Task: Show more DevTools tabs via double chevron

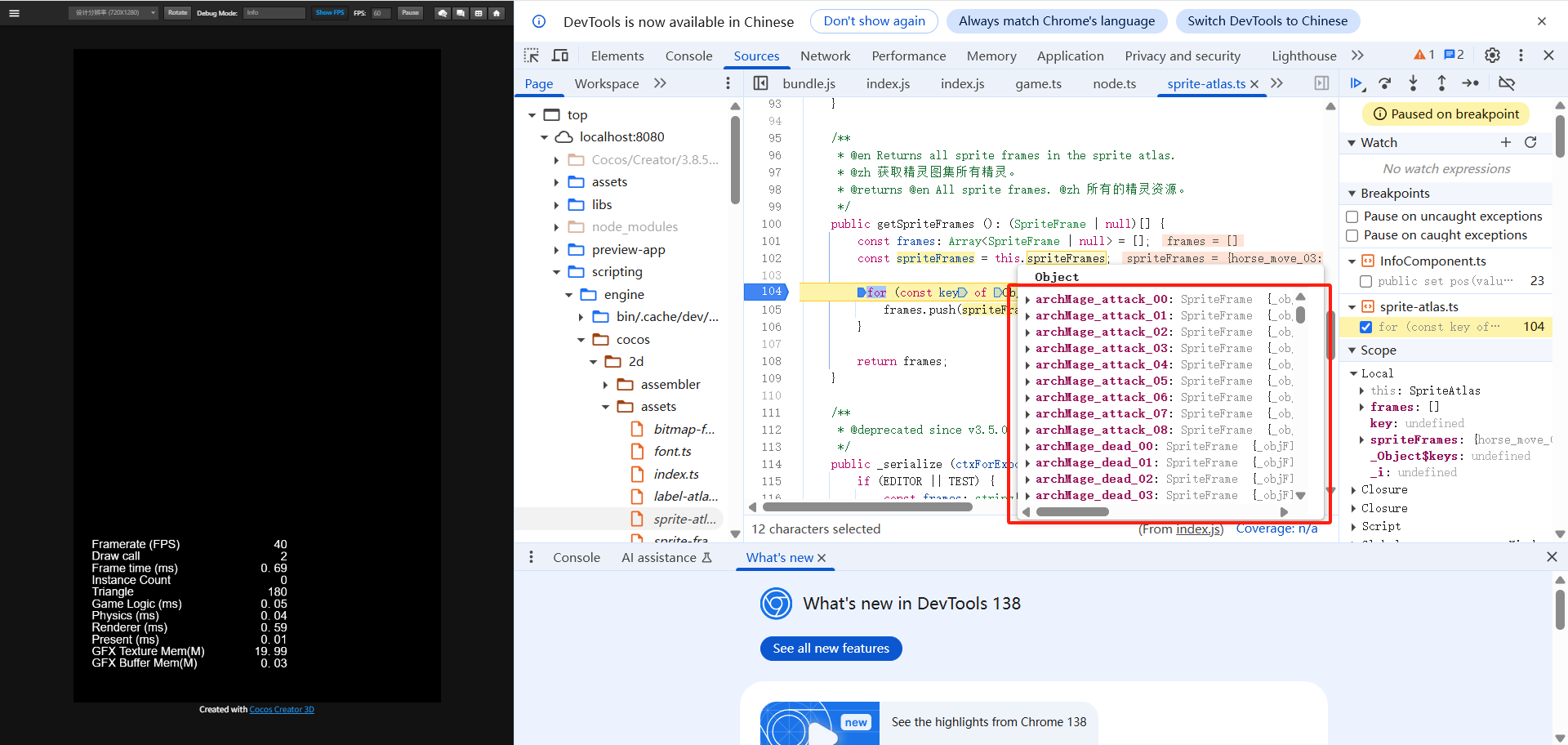Action: point(1357,56)
